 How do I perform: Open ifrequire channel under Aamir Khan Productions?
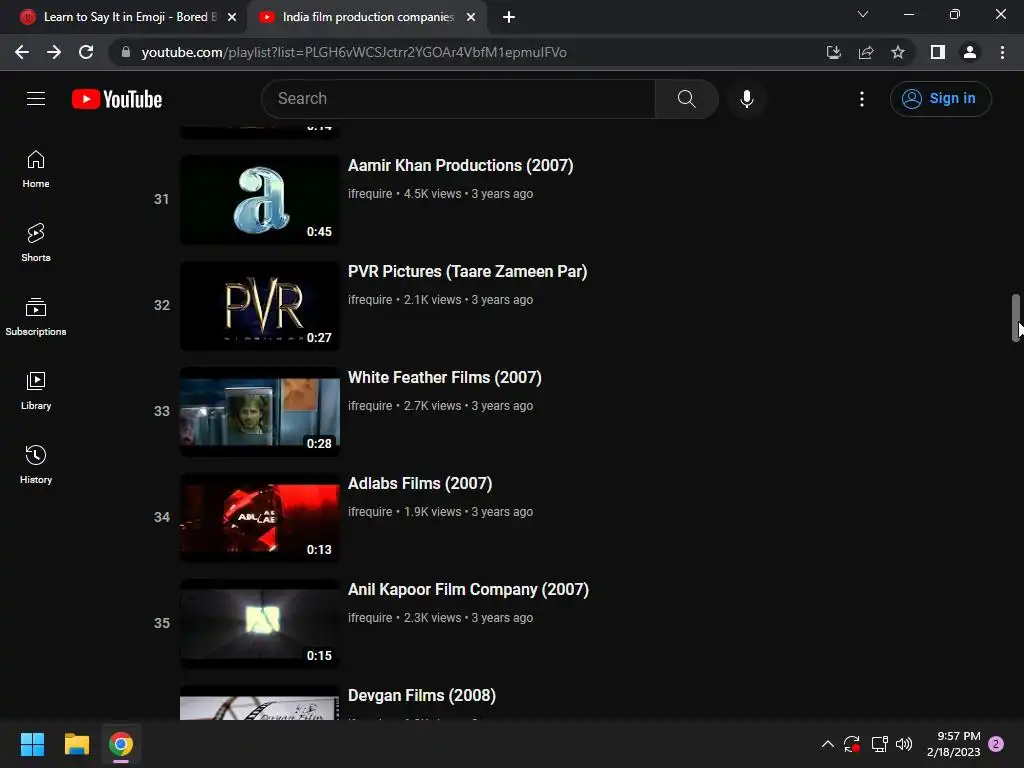370,194
